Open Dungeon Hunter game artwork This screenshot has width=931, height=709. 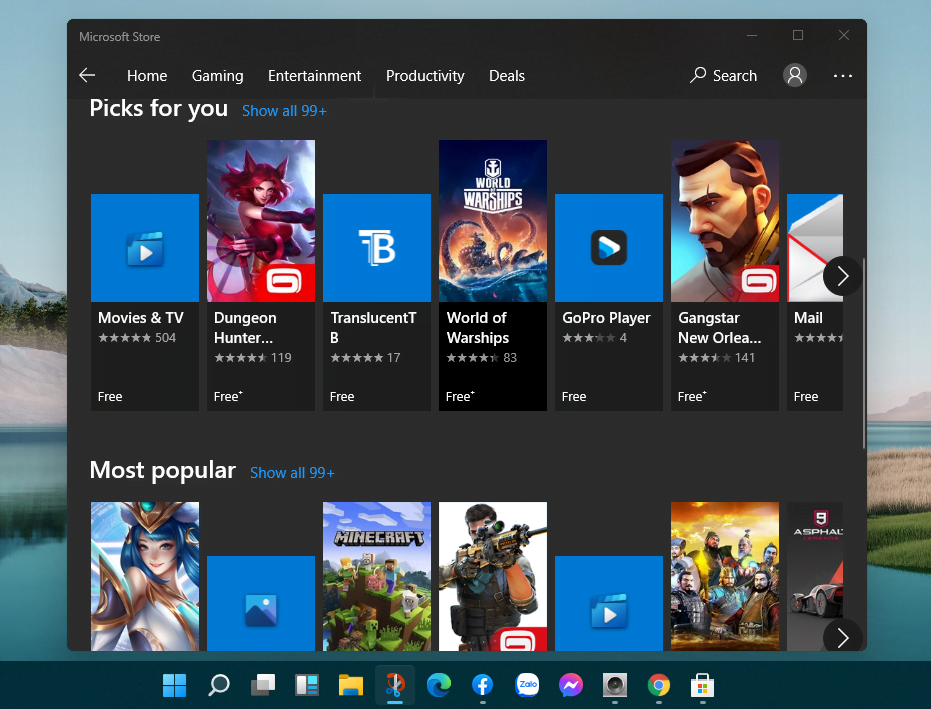tap(261, 221)
